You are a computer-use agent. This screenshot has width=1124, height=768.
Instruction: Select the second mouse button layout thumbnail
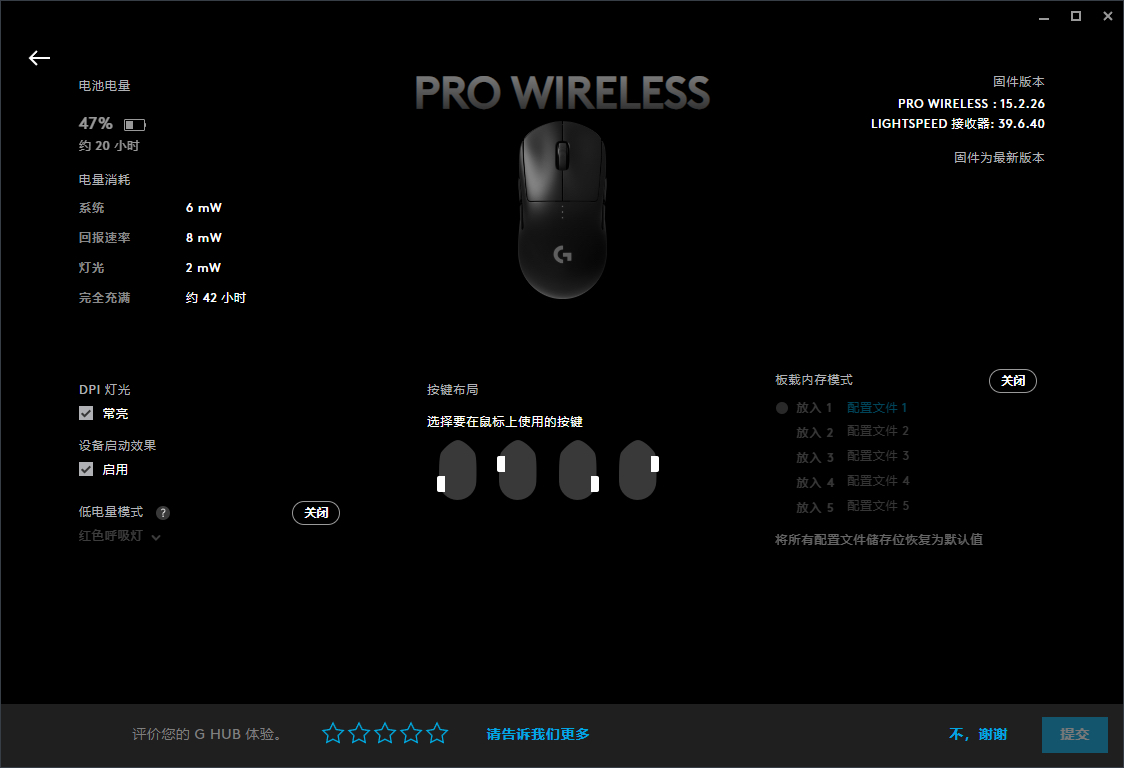(517, 470)
